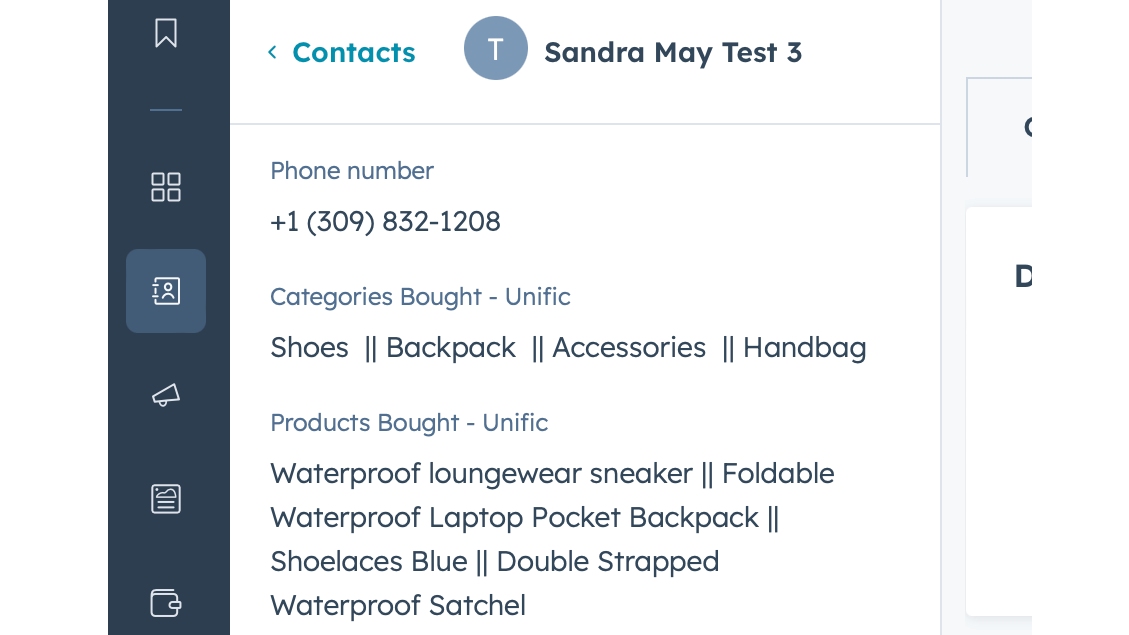Select the partially visible tab on right
The height and width of the screenshot is (635, 1129).
point(1000,127)
